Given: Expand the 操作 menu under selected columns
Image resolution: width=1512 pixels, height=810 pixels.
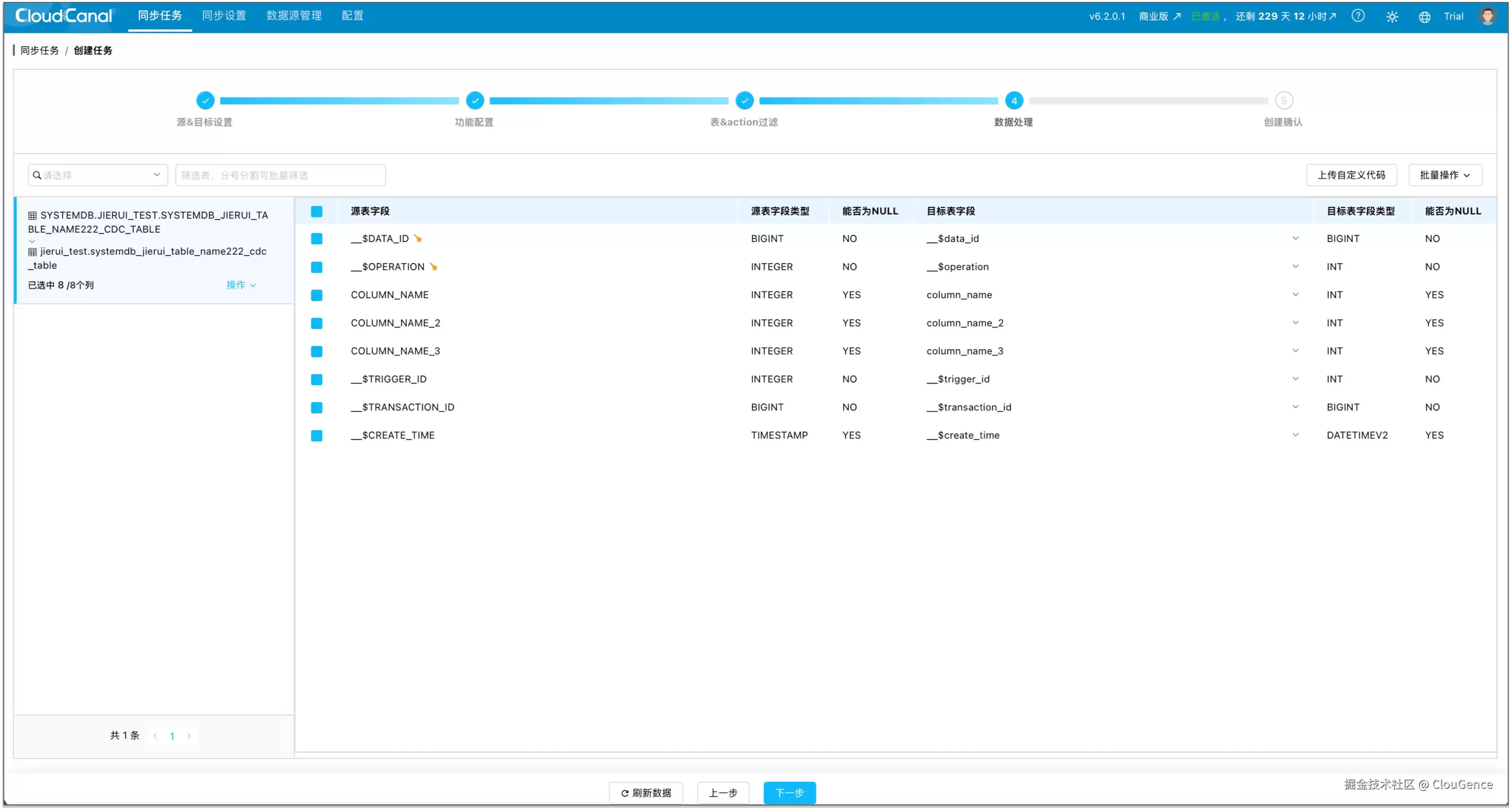Looking at the screenshot, I should pyautogui.click(x=241, y=284).
